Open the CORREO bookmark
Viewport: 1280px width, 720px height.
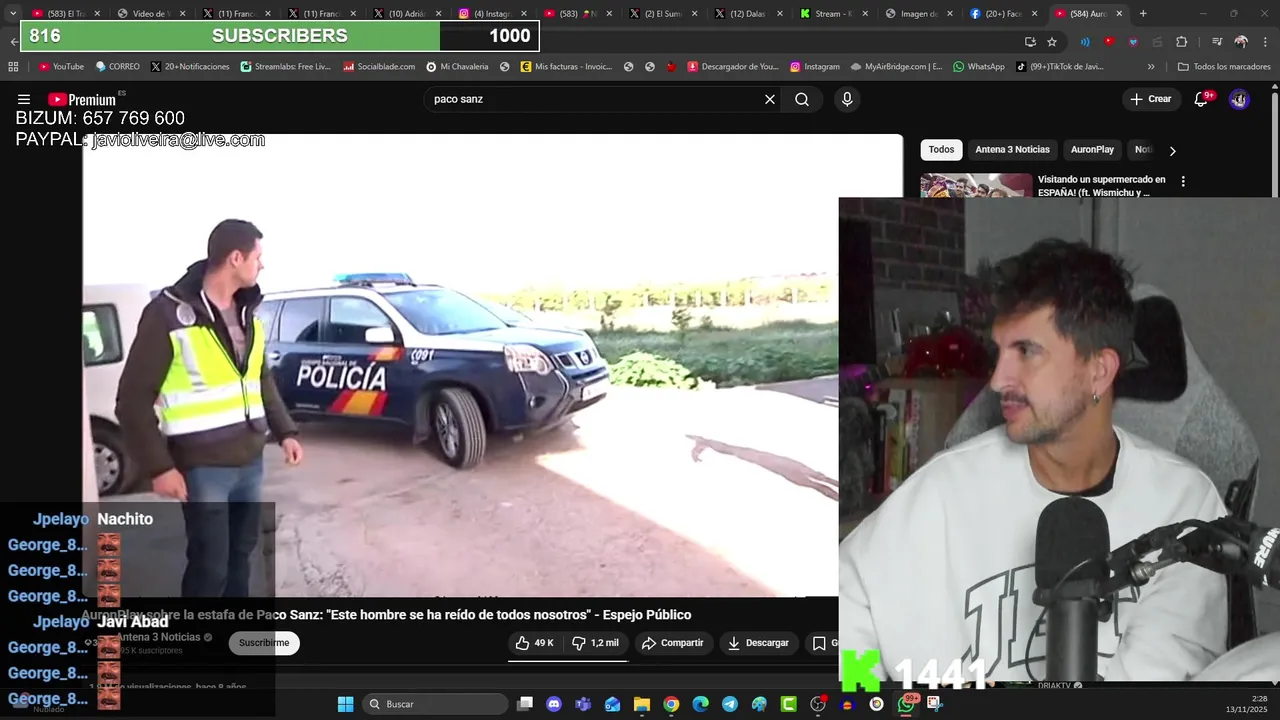tap(117, 67)
